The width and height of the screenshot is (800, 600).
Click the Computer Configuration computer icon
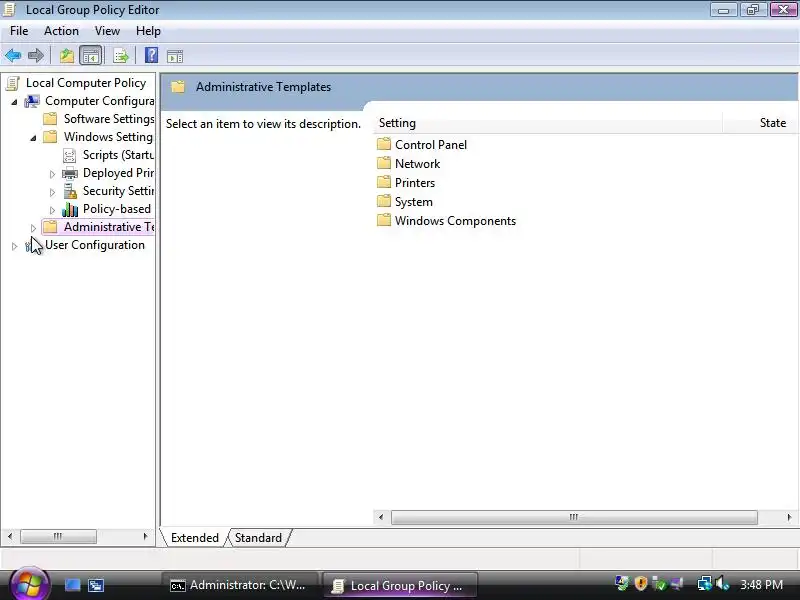coord(32,101)
